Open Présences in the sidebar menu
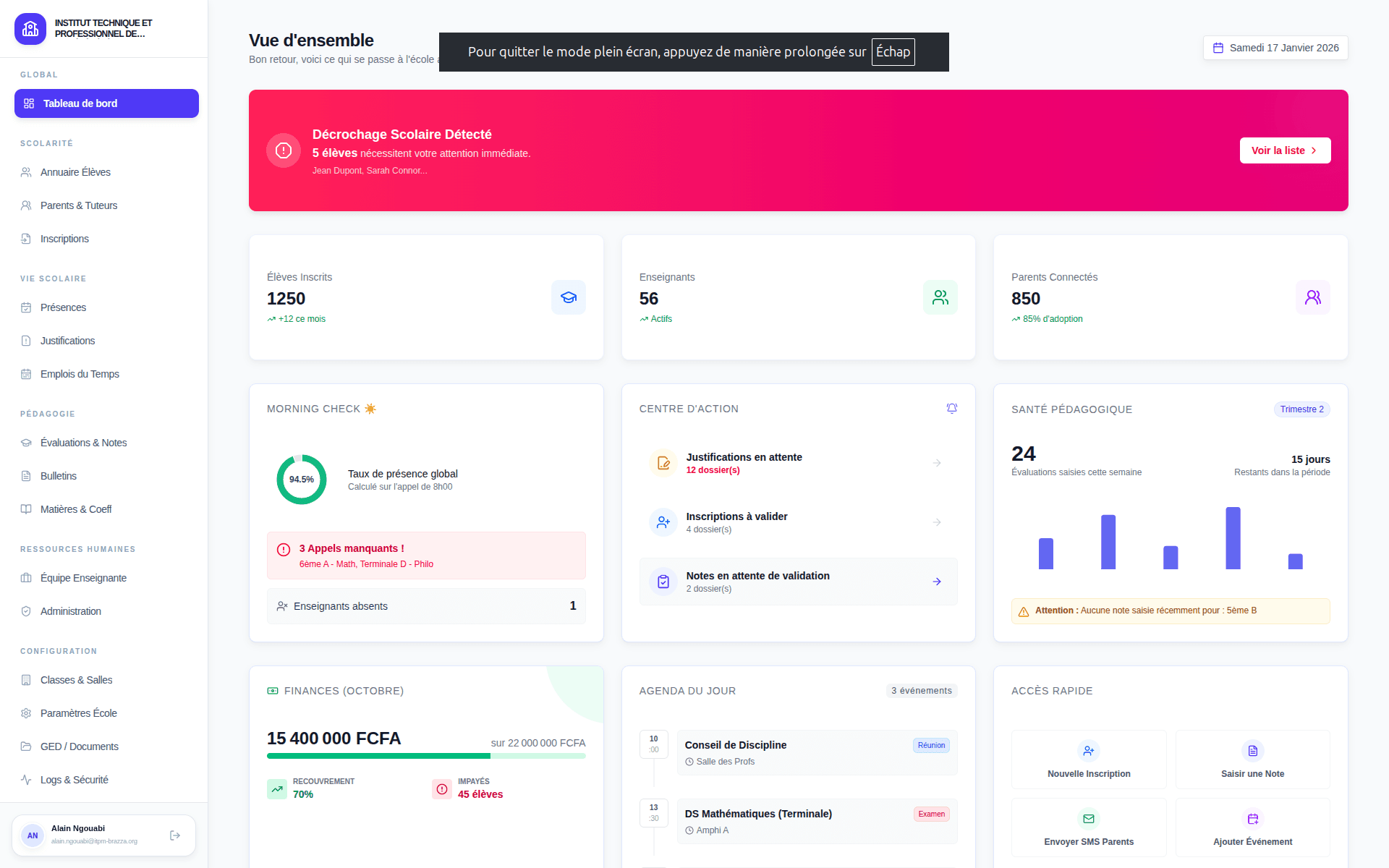This screenshot has width=1389, height=868. click(x=64, y=307)
